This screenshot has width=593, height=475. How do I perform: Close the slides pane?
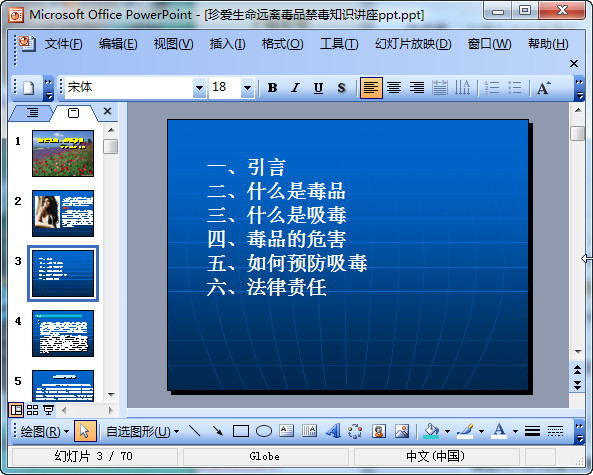click(107, 111)
